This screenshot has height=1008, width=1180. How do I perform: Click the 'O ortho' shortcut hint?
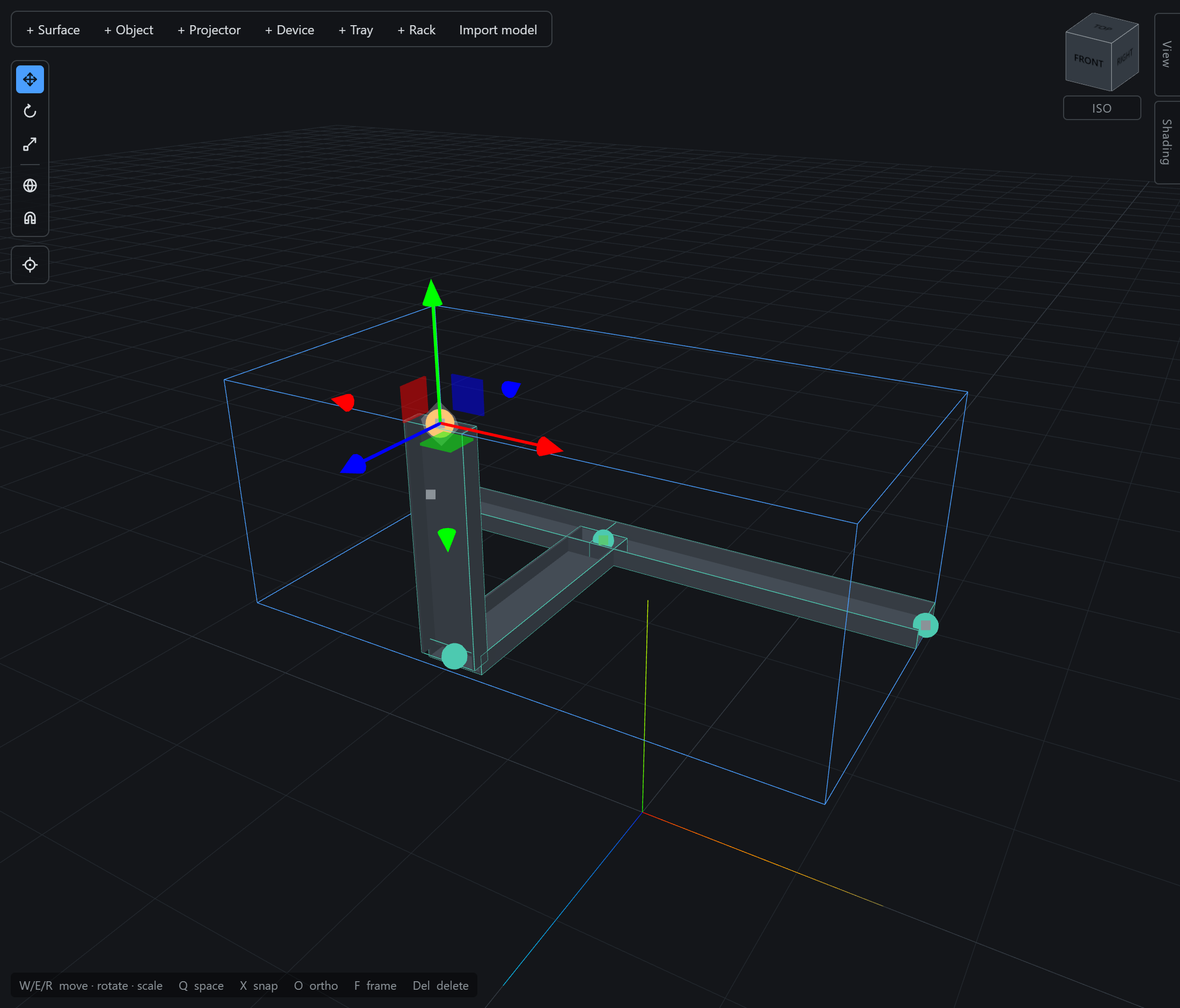(x=316, y=985)
